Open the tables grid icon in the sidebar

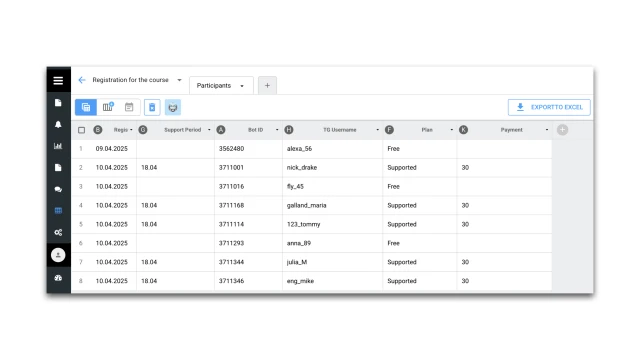point(58,211)
